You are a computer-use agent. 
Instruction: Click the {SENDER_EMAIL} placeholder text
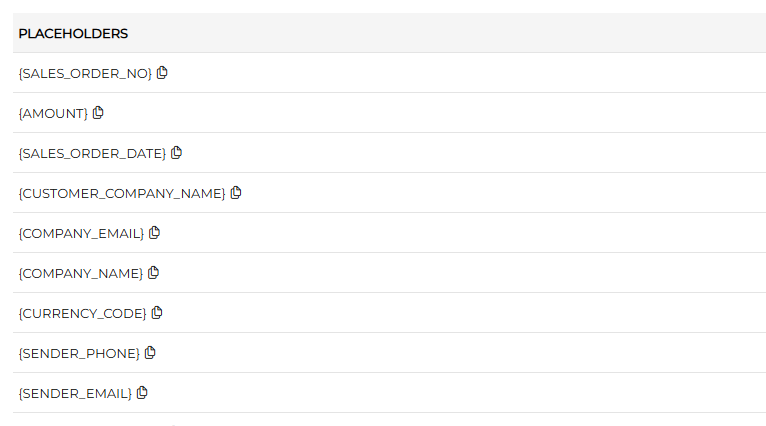[x=75, y=394]
